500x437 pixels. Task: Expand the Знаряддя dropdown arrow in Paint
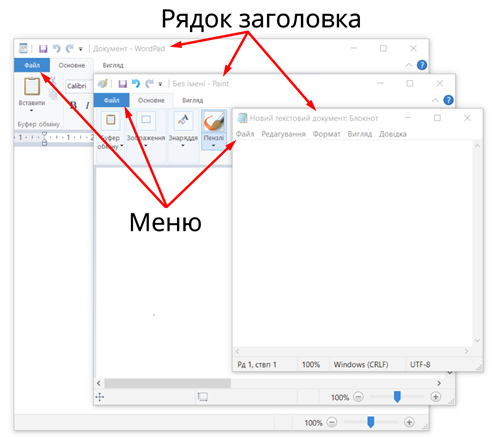(183, 146)
